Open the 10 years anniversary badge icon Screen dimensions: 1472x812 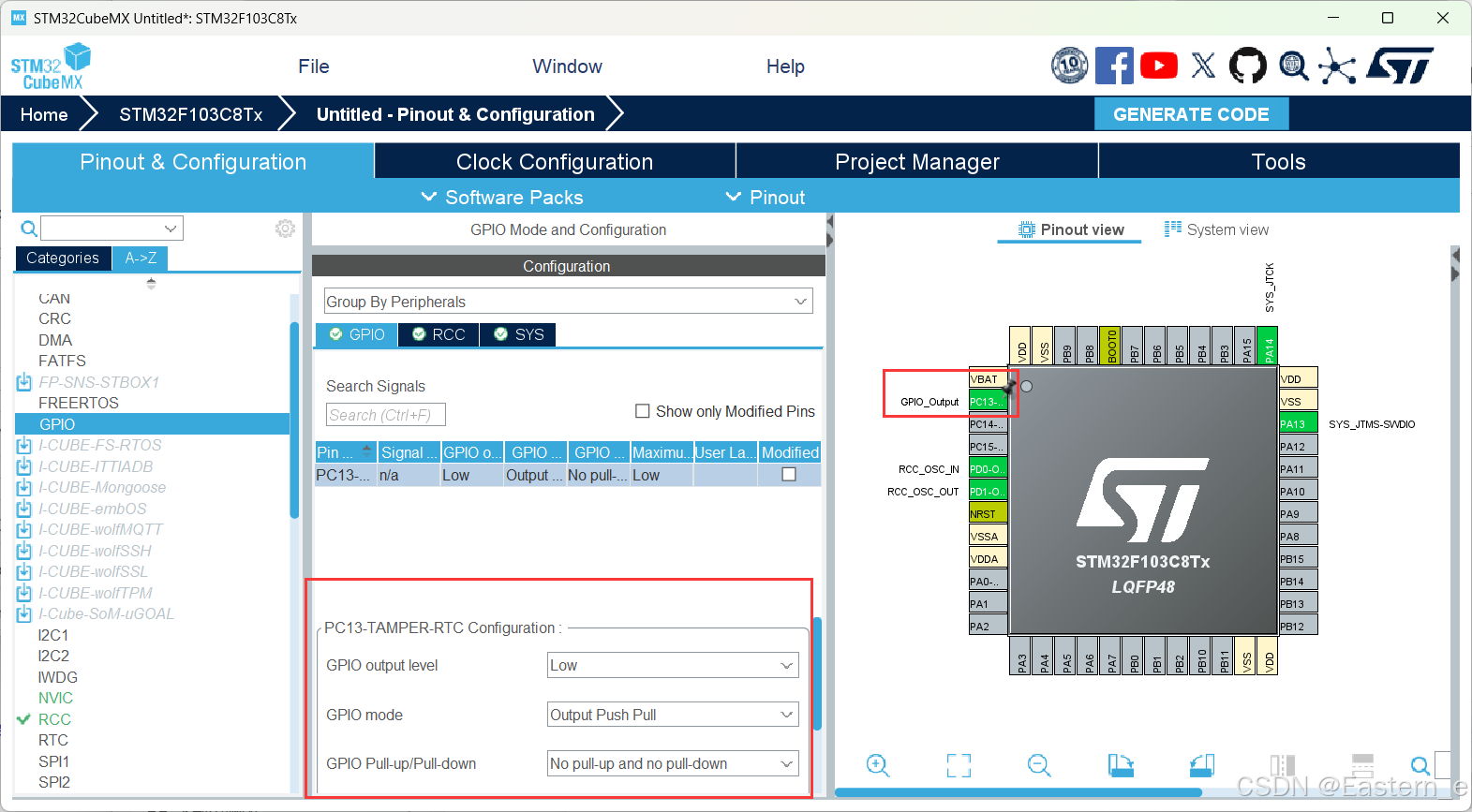pyautogui.click(x=1069, y=66)
